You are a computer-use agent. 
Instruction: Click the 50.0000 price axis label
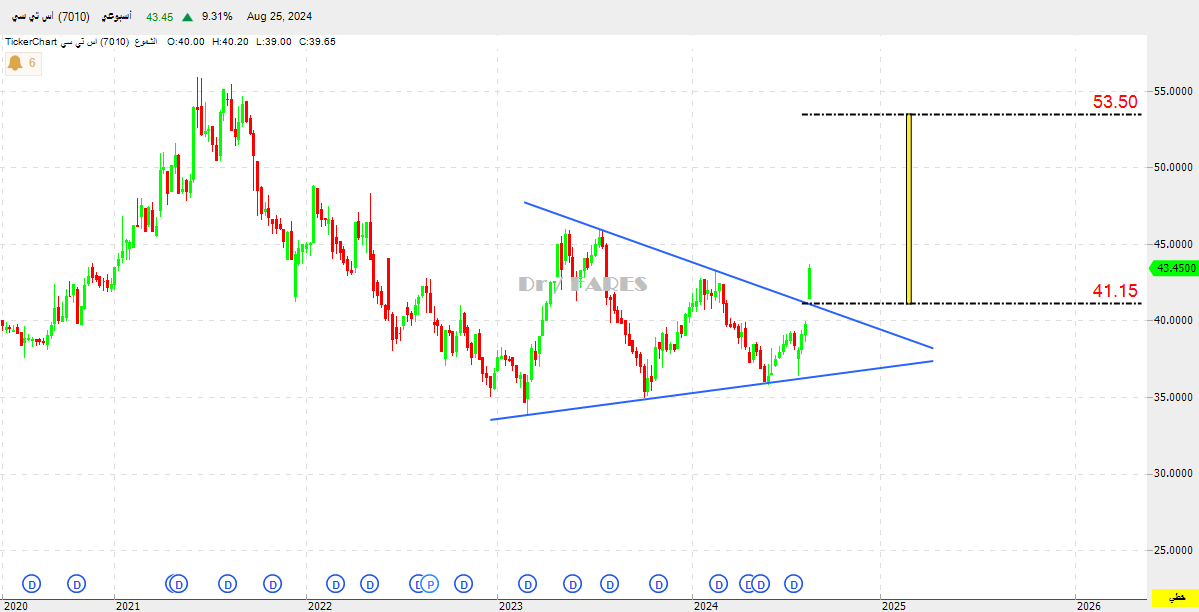[x=1173, y=168]
